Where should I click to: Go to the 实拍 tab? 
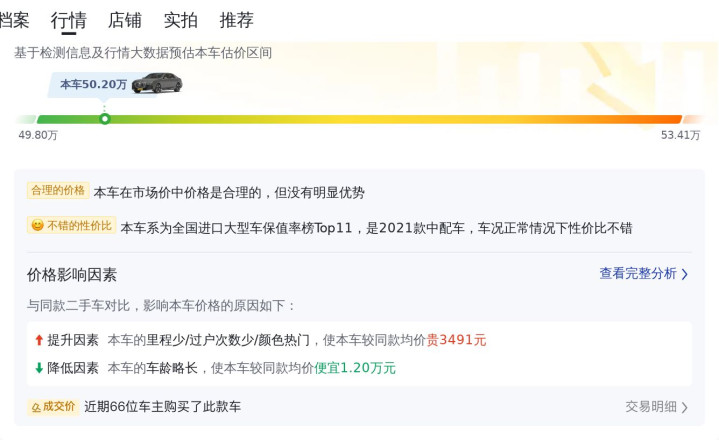(181, 20)
